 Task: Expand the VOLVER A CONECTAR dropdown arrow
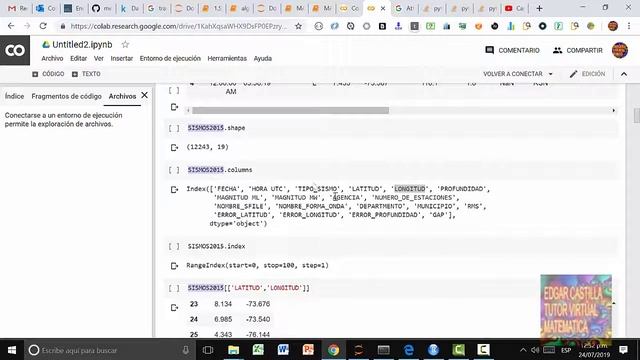coord(551,74)
